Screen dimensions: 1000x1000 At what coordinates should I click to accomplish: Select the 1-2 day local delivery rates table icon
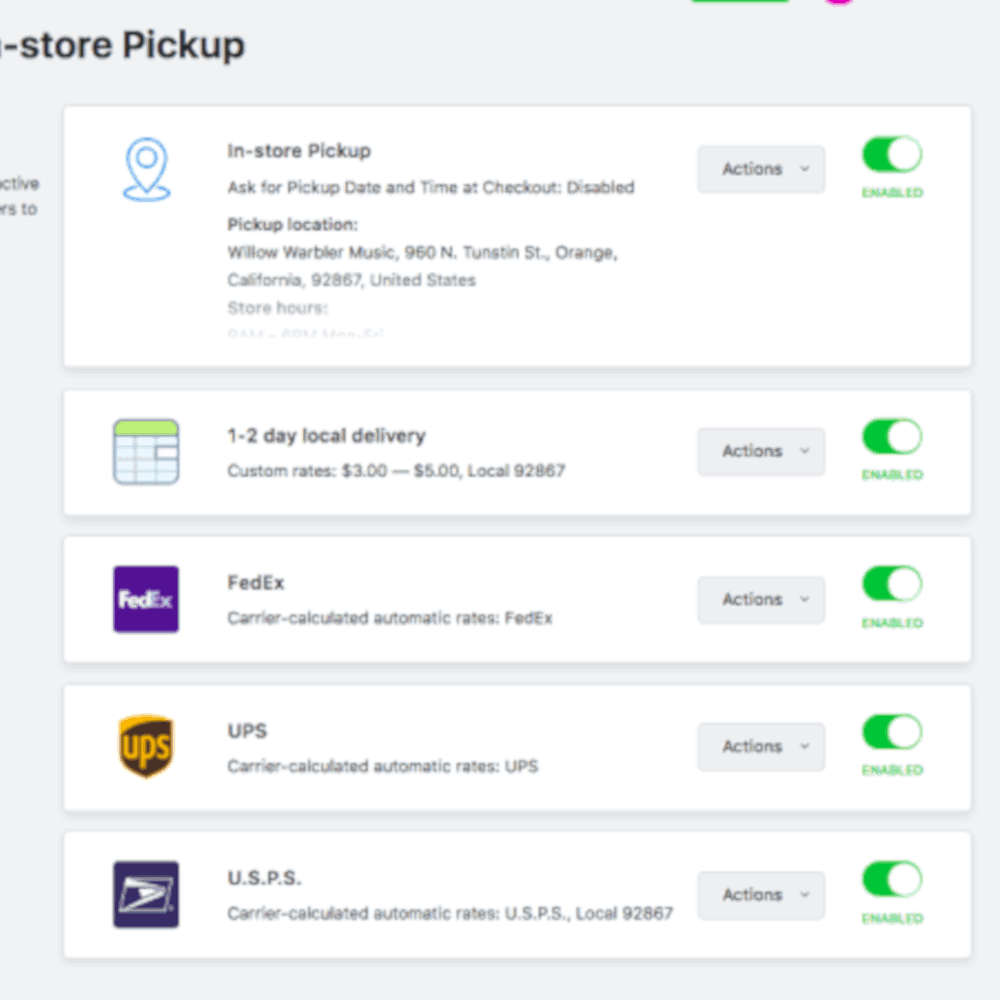coord(146,451)
